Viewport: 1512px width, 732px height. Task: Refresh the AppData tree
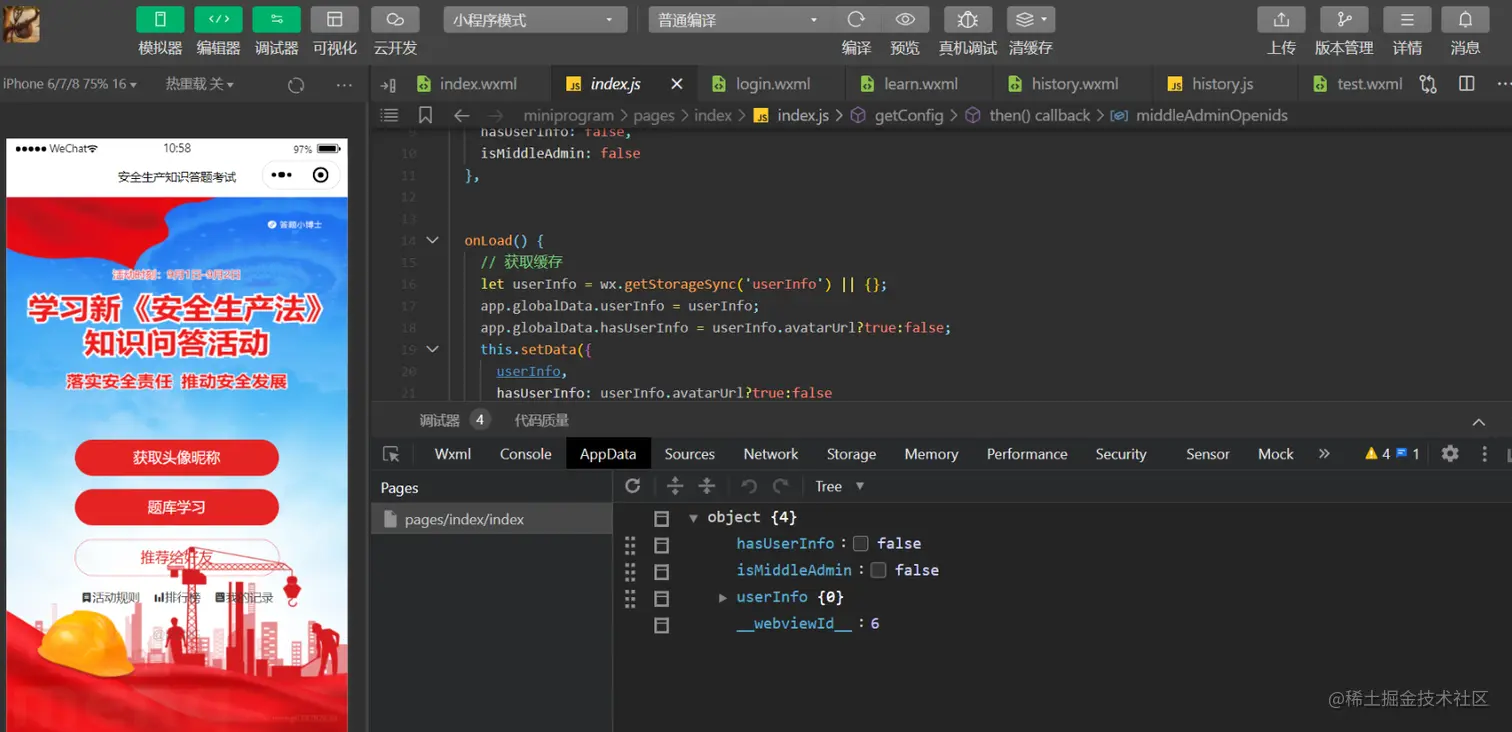pyautogui.click(x=632, y=486)
